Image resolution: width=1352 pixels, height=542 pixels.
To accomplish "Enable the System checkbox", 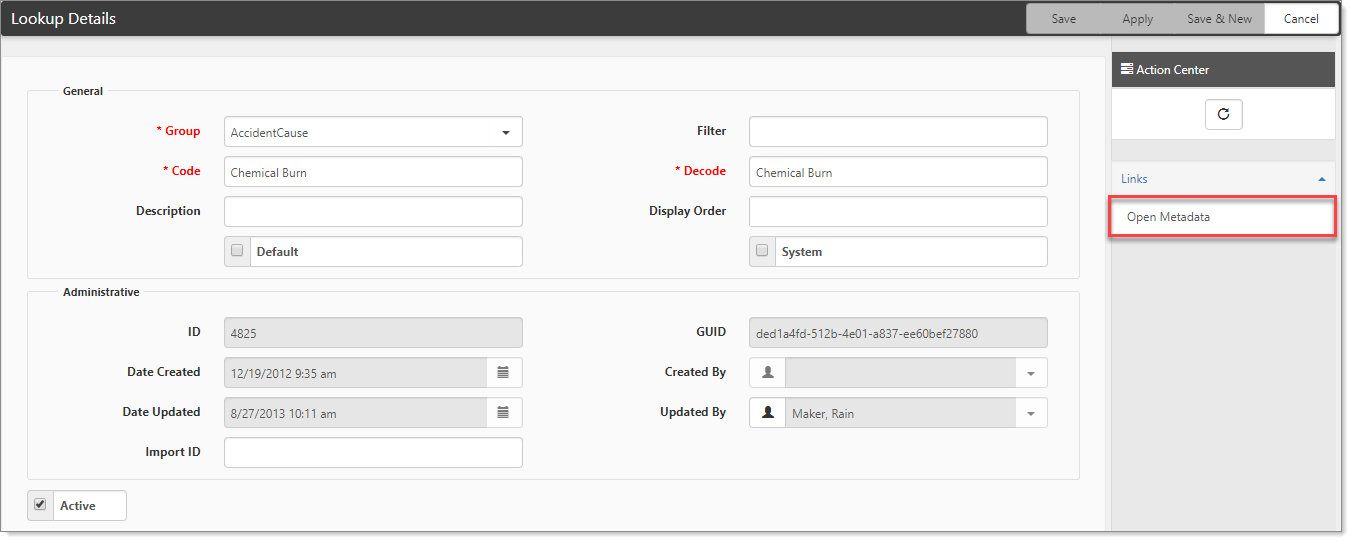I will 762,251.
